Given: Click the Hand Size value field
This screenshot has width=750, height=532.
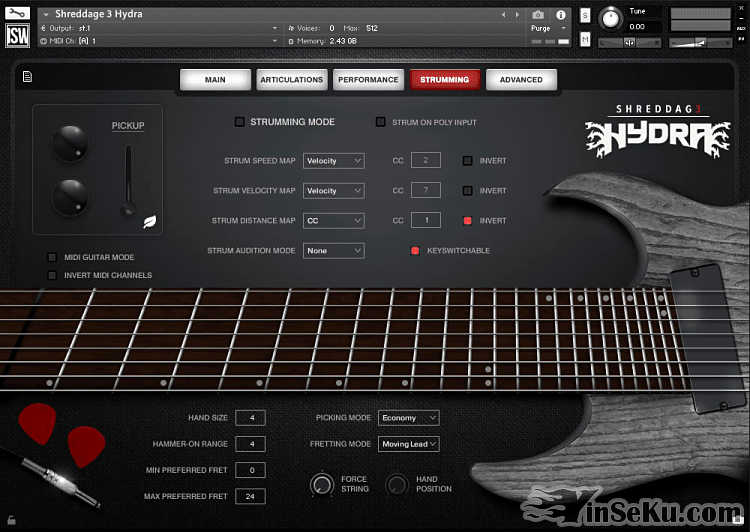Looking at the screenshot, I should [x=250, y=418].
